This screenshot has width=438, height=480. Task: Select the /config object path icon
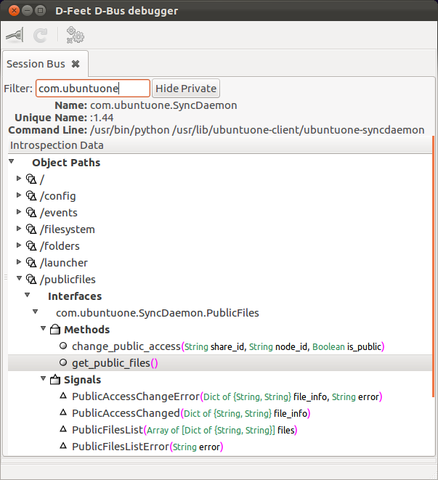point(31,196)
